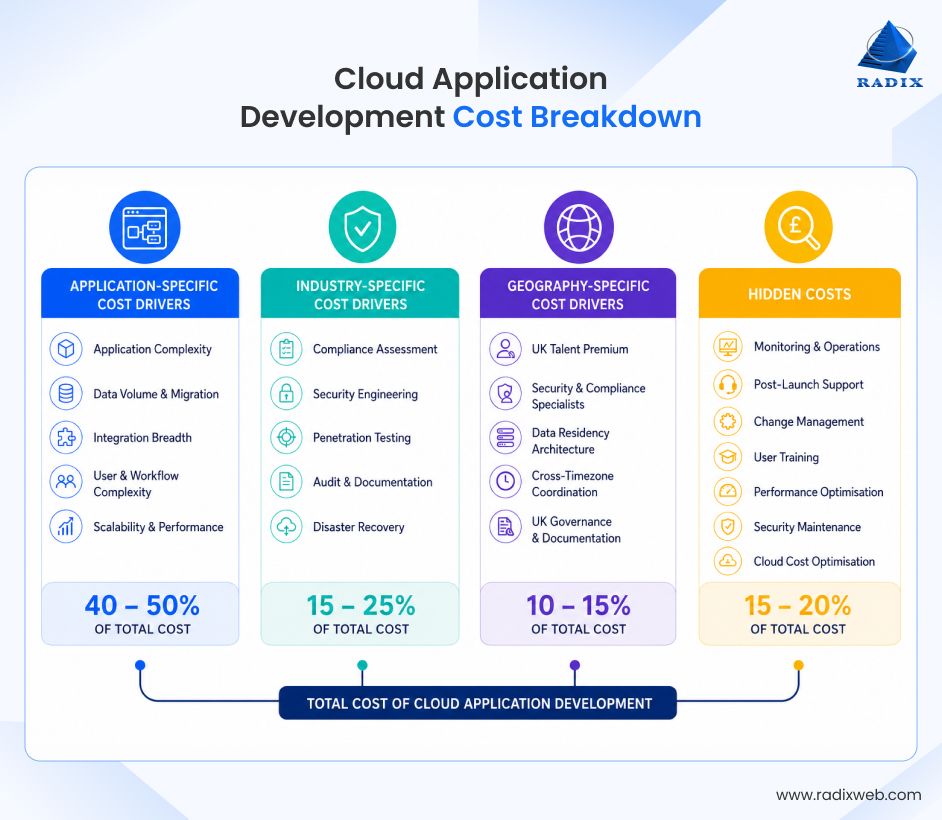This screenshot has width=942, height=820.
Task: Click the purple globe circle icon
Action: click(x=579, y=227)
